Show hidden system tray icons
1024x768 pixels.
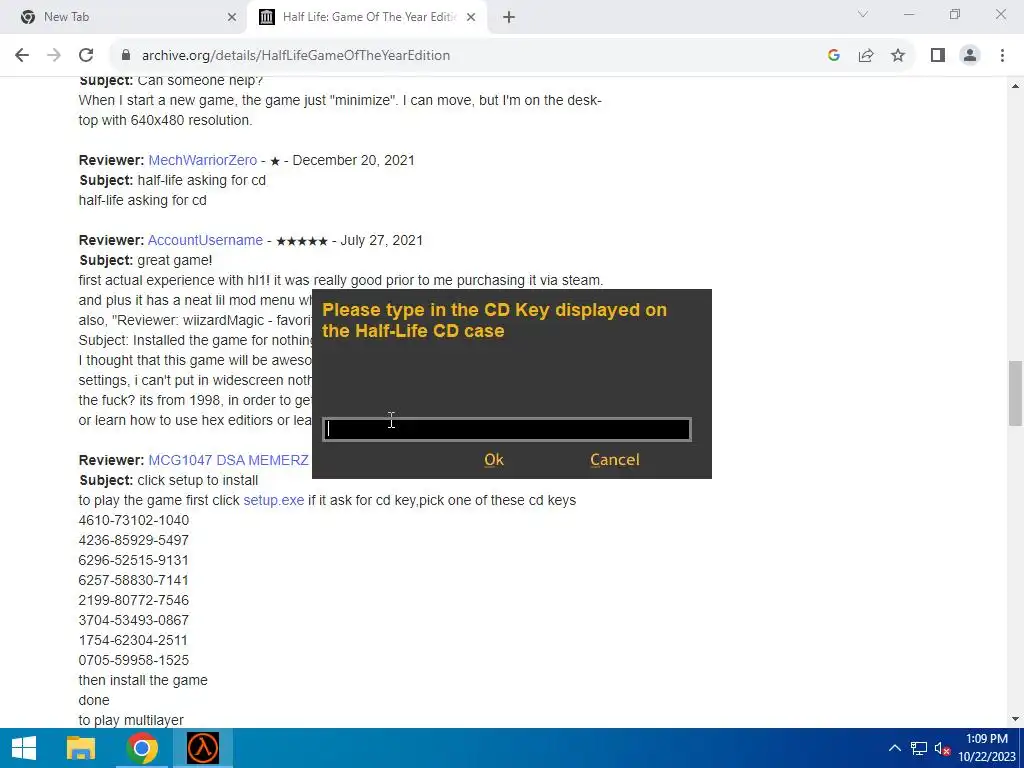point(895,748)
